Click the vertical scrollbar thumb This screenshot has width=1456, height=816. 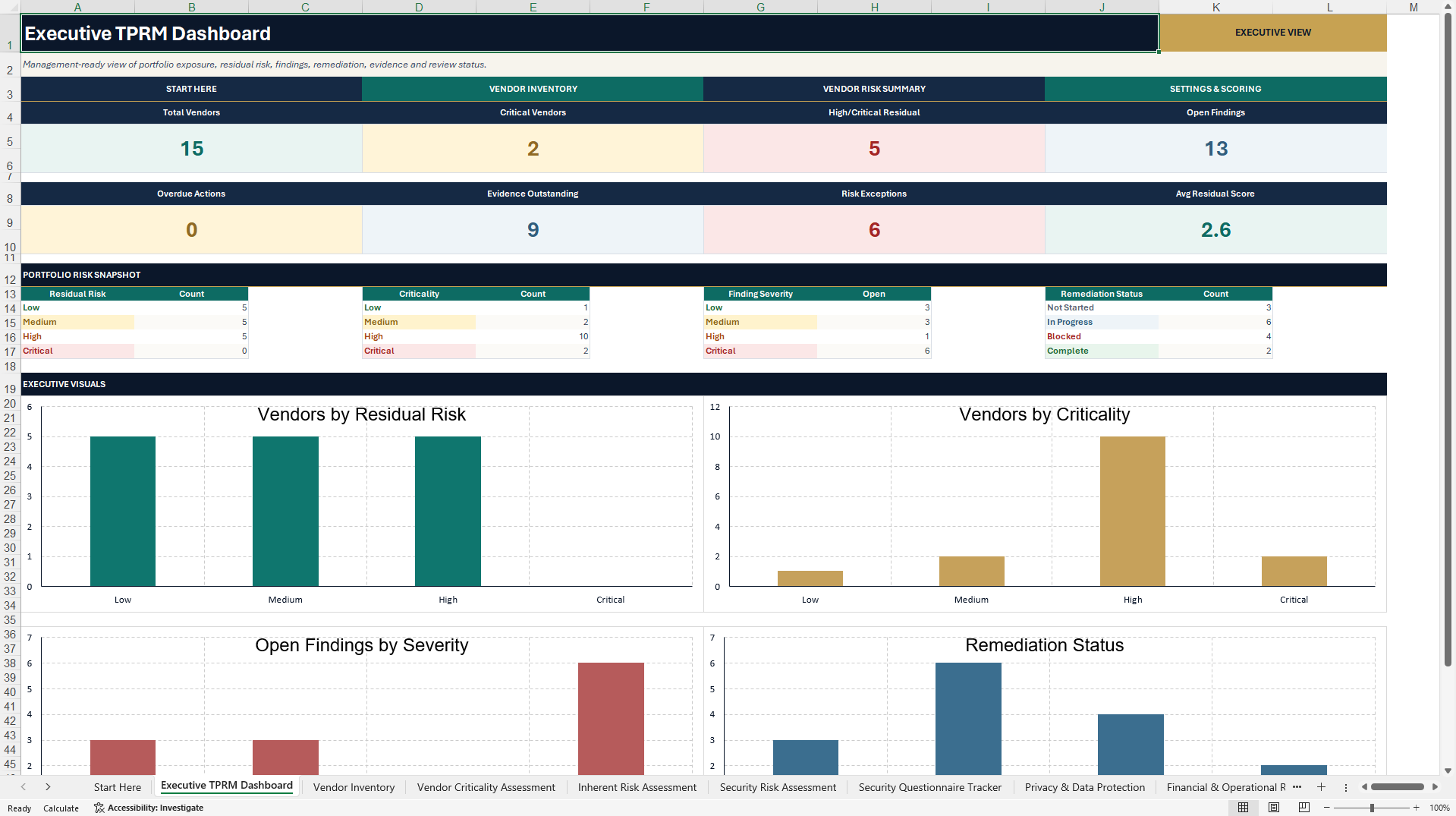pos(1448,339)
